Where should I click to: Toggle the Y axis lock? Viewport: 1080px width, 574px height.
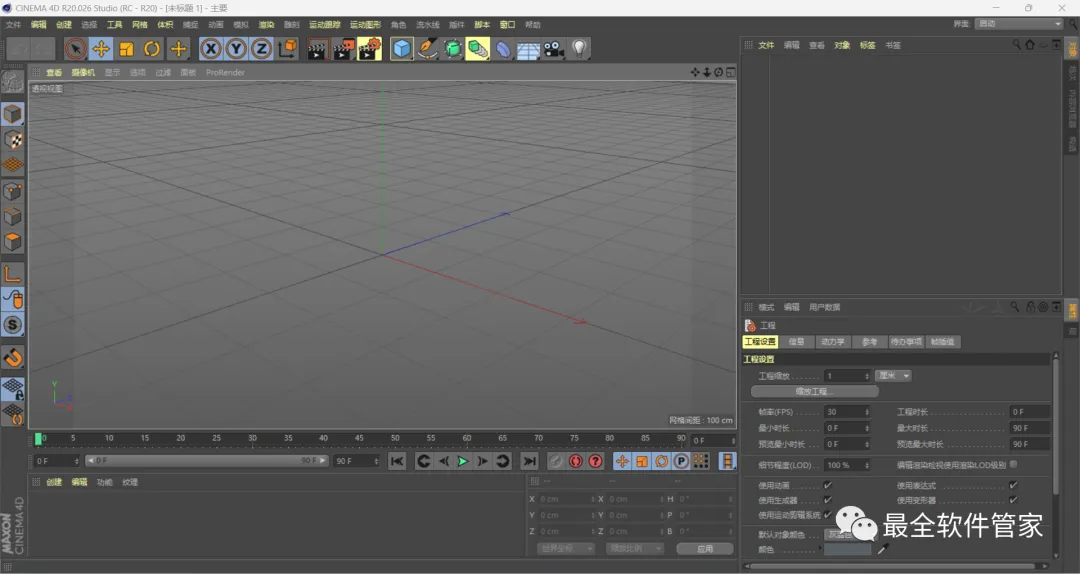click(x=236, y=49)
